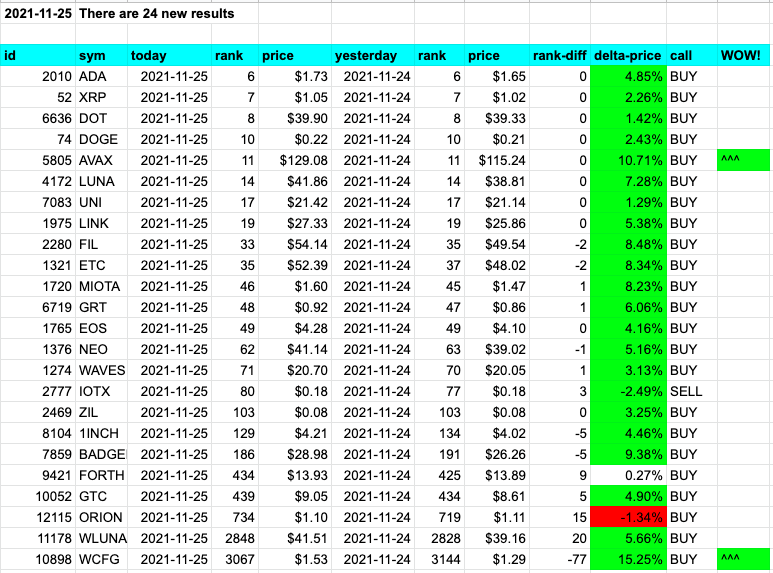Select the red -1.34% delta-price cell
Screen dimensions: 773x573
coord(629,517)
